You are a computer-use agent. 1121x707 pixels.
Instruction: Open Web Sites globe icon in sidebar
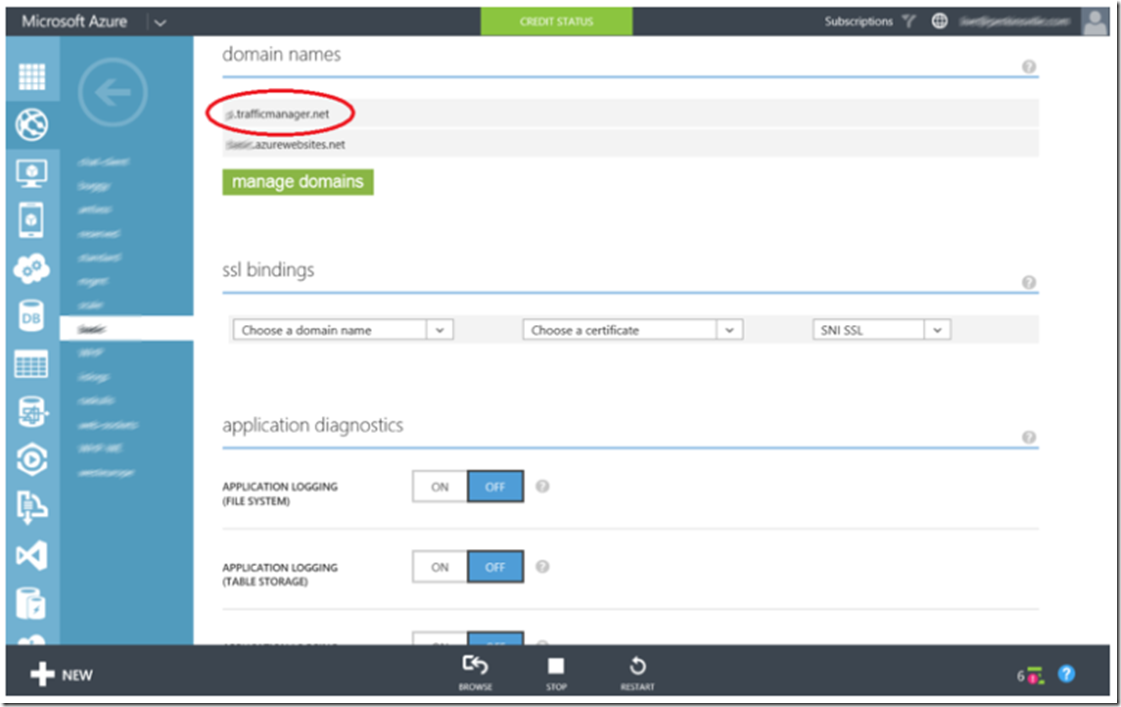coord(31,124)
